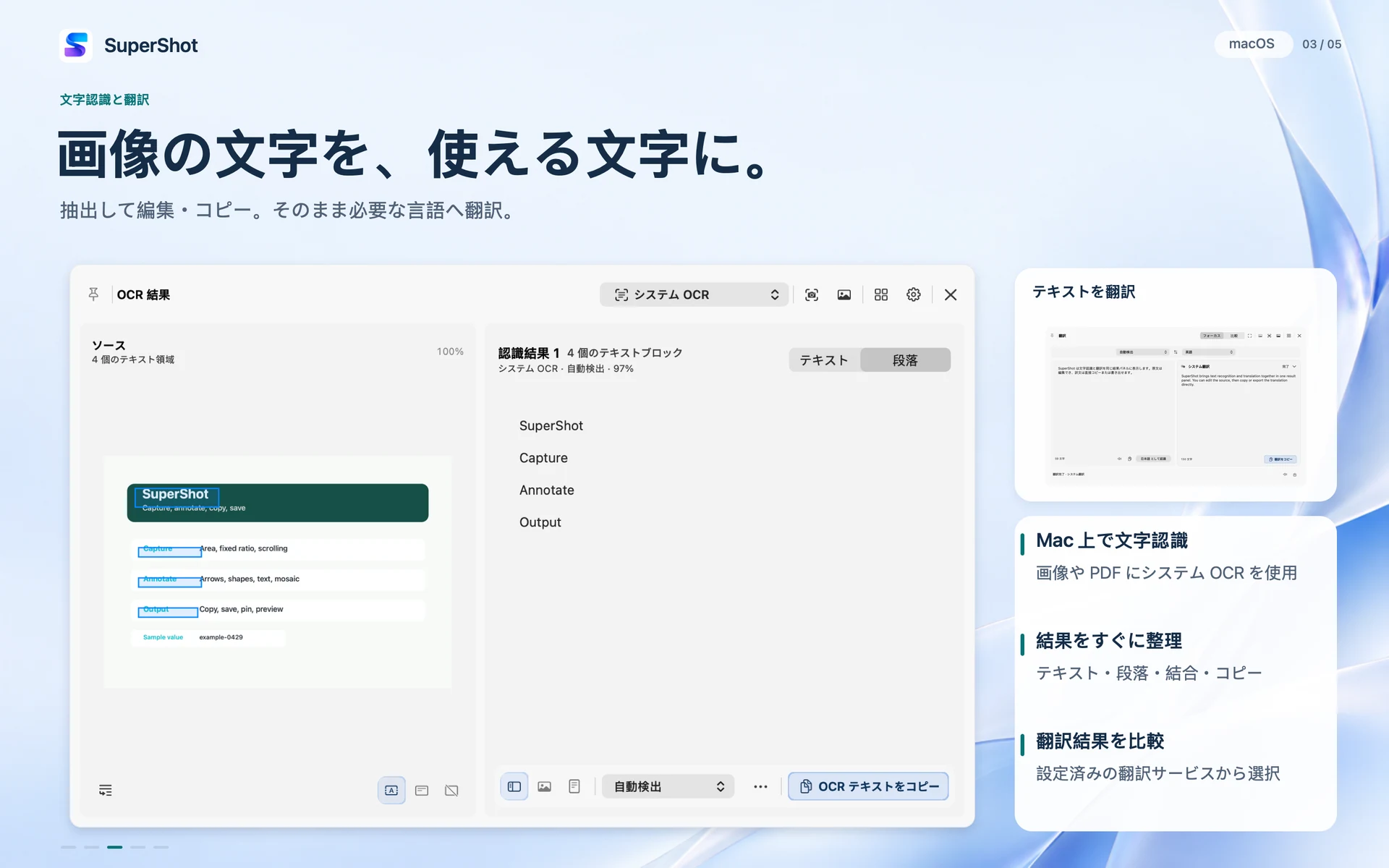Click the 03 / 05 page counter

(x=1322, y=44)
